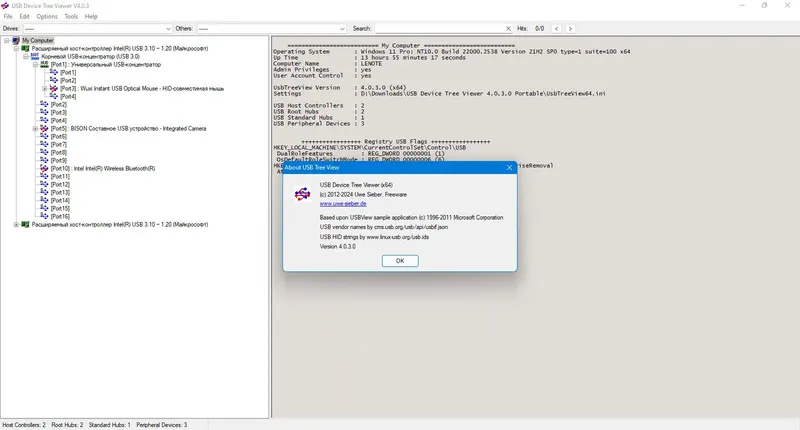Screen dimensions: 800x430
Task: Click the USB port icon next to [Port14]
Action: pyautogui.click(x=44, y=200)
